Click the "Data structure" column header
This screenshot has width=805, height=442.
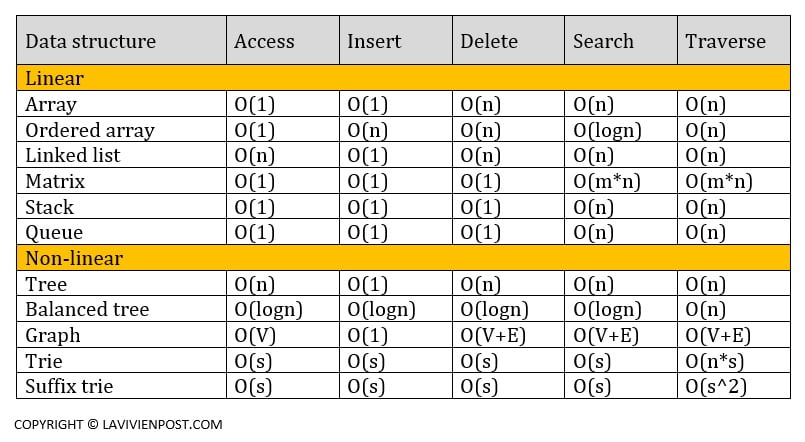click(90, 41)
